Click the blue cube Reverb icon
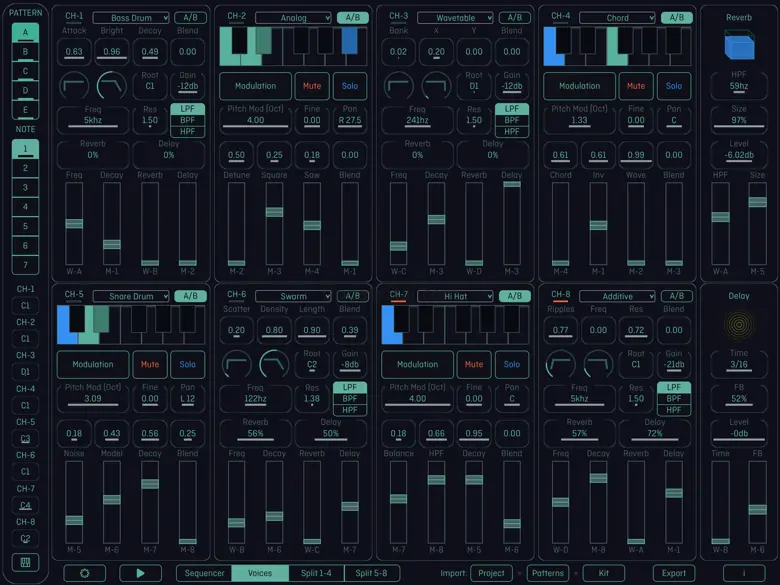The image size is (780, 585). pos(739,45)
